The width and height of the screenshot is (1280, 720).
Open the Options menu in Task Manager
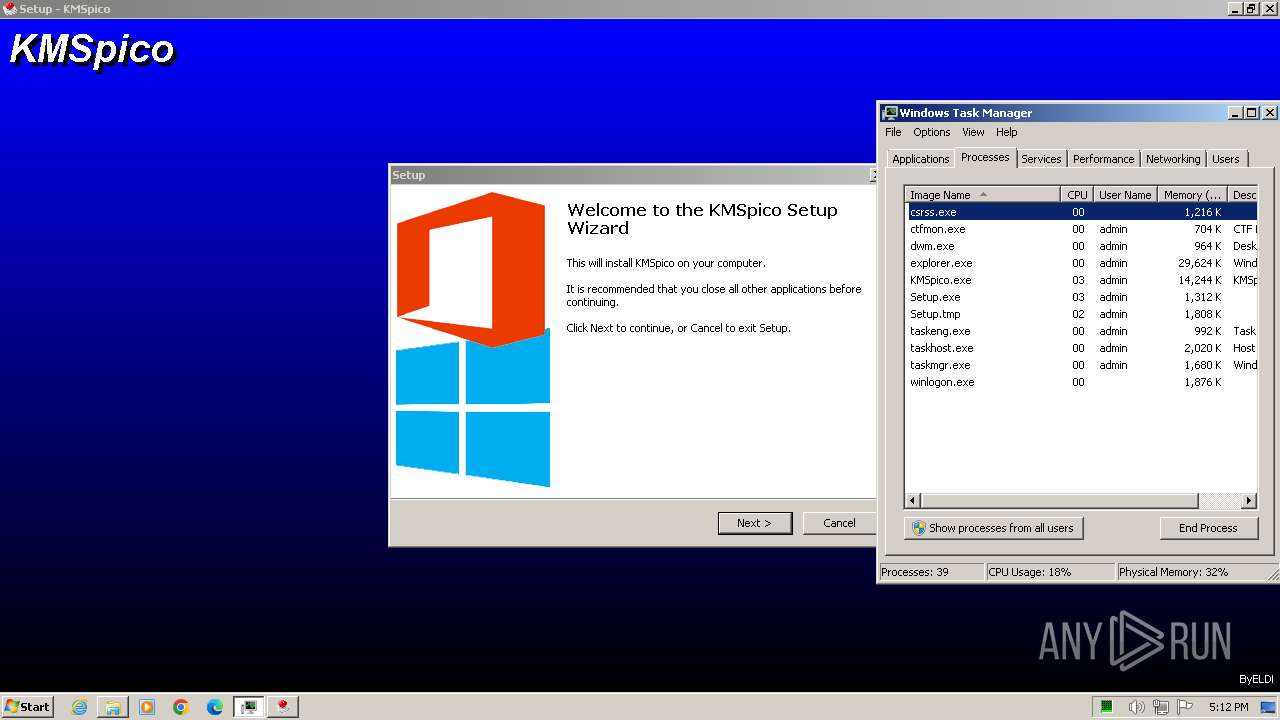931,132
